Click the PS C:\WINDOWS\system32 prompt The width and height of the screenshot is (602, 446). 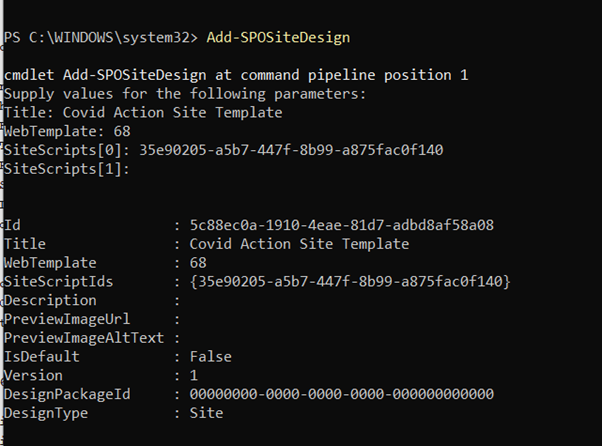coord(101,38)
